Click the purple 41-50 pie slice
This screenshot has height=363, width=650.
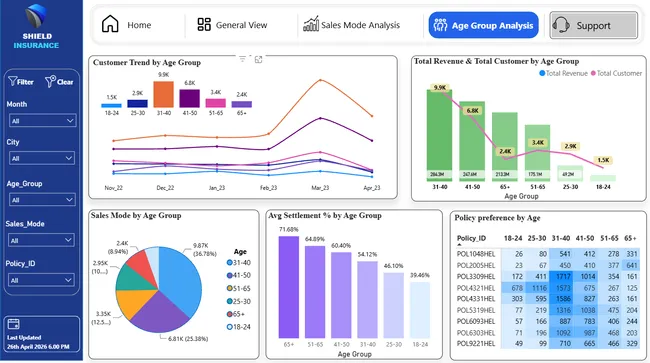pyautogui.click(x=160, y=313)
